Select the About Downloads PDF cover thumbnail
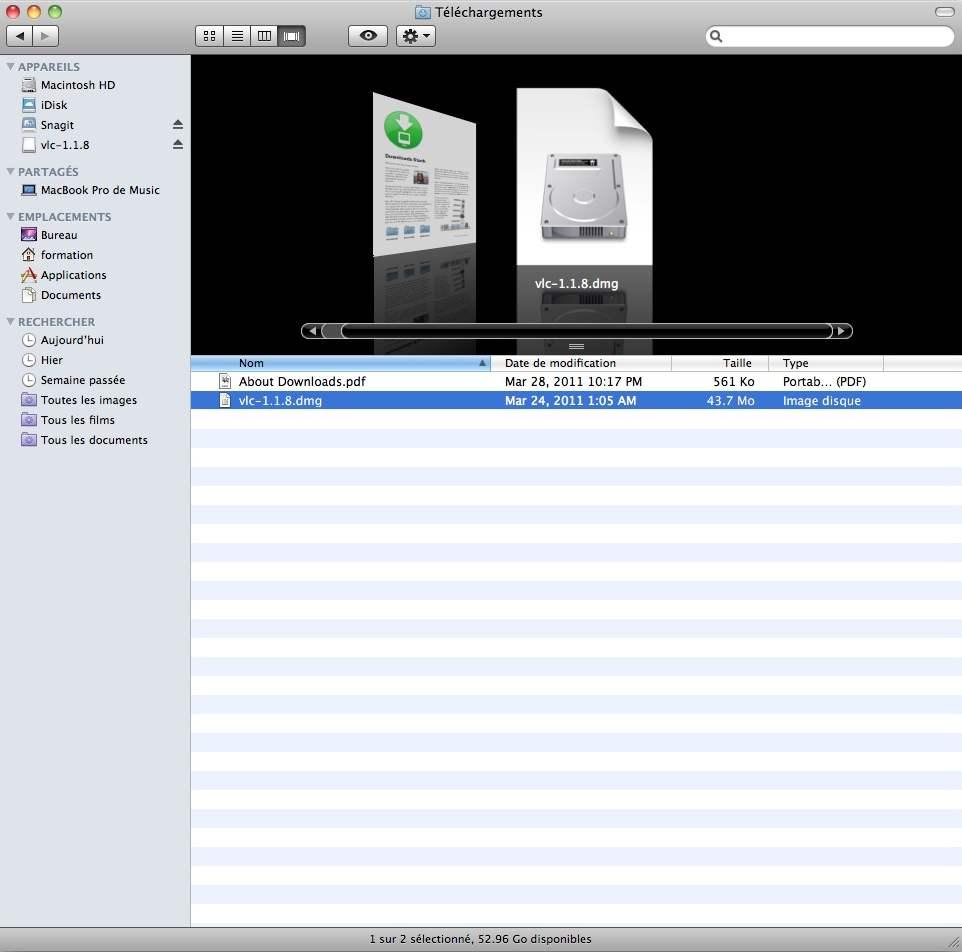This screenshot has height=952, width=962. click(x=424, y=174)
